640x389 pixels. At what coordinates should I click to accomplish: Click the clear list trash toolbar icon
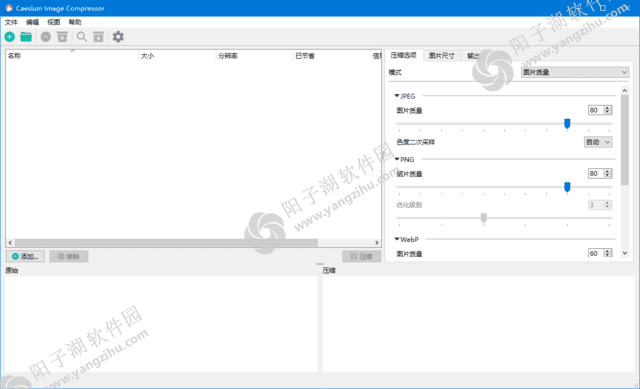(x=62, y=37)
